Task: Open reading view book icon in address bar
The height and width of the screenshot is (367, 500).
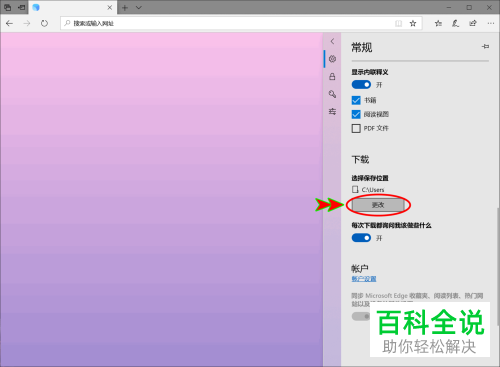Action: pos(398,23)
